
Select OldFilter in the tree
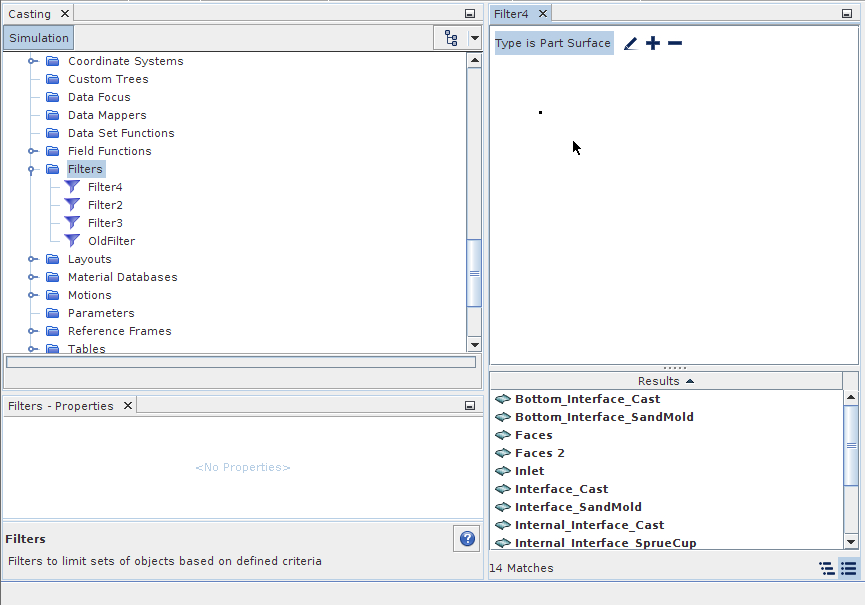(x=111, y=241)
